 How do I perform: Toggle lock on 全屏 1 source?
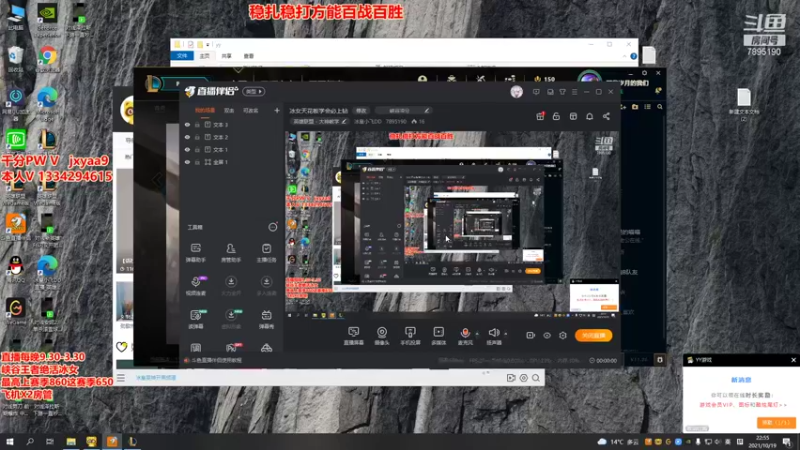197,162
